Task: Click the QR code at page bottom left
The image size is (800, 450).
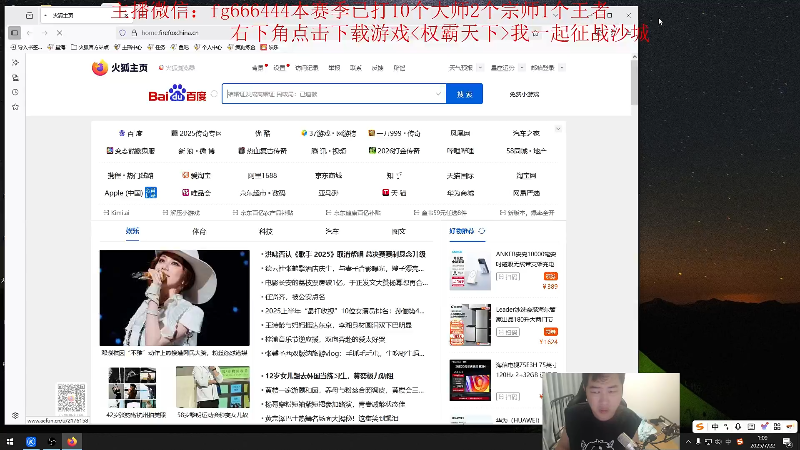Action: click(x=71, y=398)
